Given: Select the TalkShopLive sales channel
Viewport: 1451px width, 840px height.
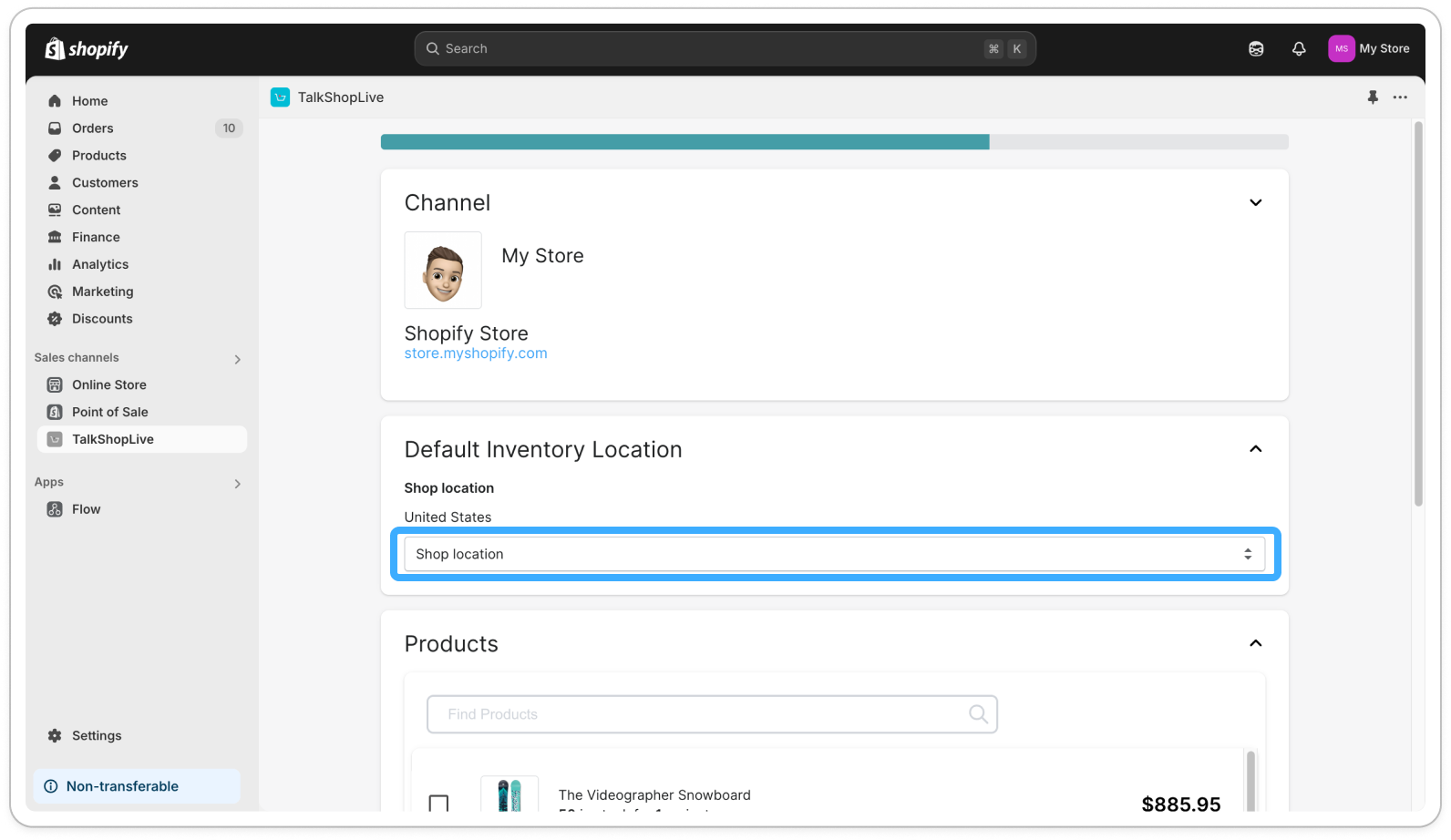Looking at the screenshot, I should 142,440.
